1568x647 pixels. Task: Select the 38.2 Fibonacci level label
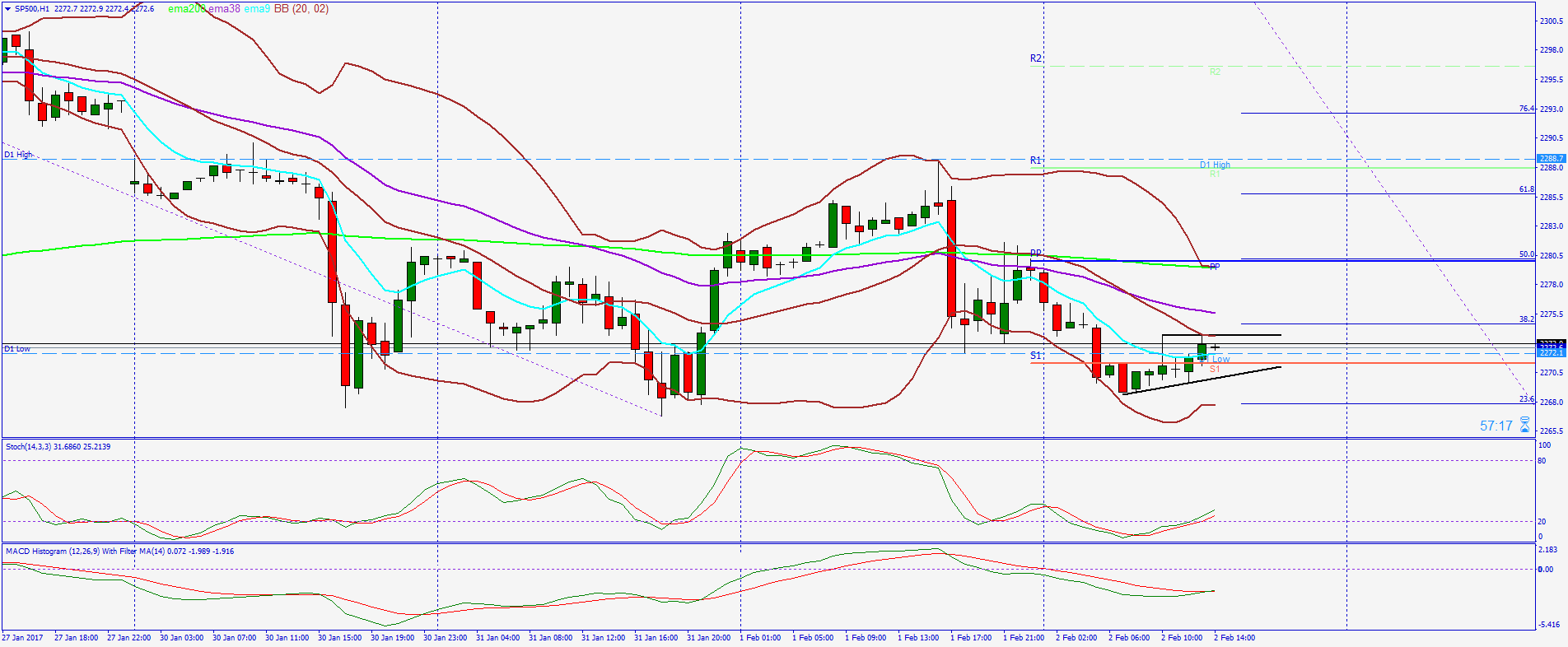tap(1527, 319)
